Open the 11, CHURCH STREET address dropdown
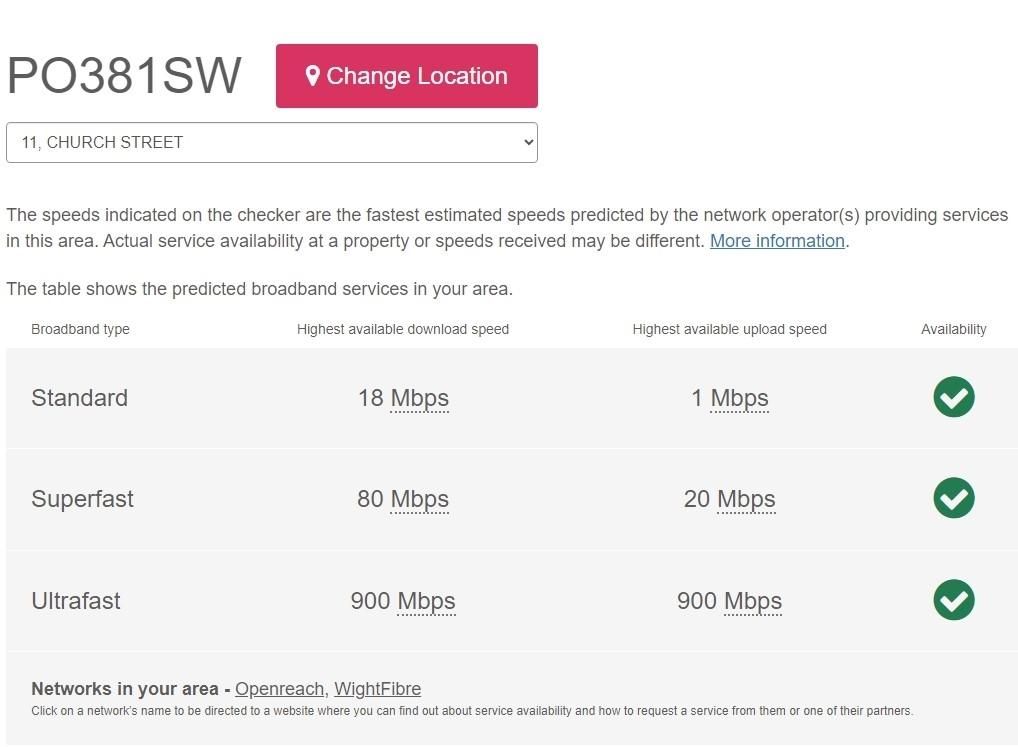Image resolution: width=1018 pixels, height=747 pixels. click(x=271, y=142)
